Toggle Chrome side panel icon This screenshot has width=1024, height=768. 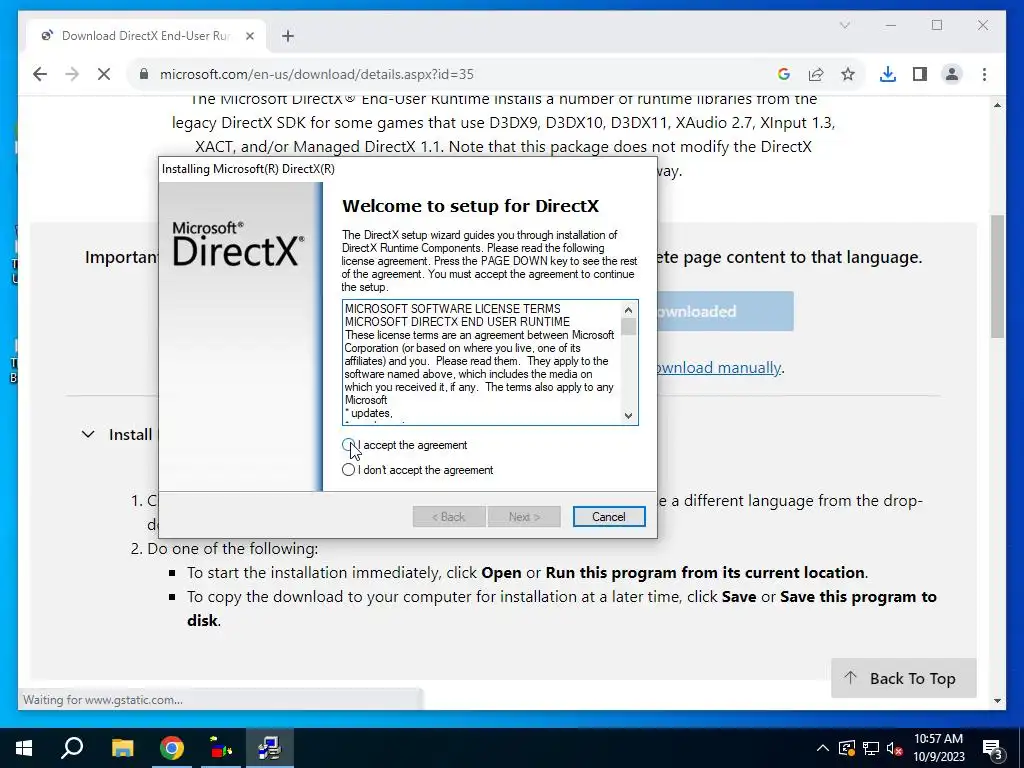[920, 74]
